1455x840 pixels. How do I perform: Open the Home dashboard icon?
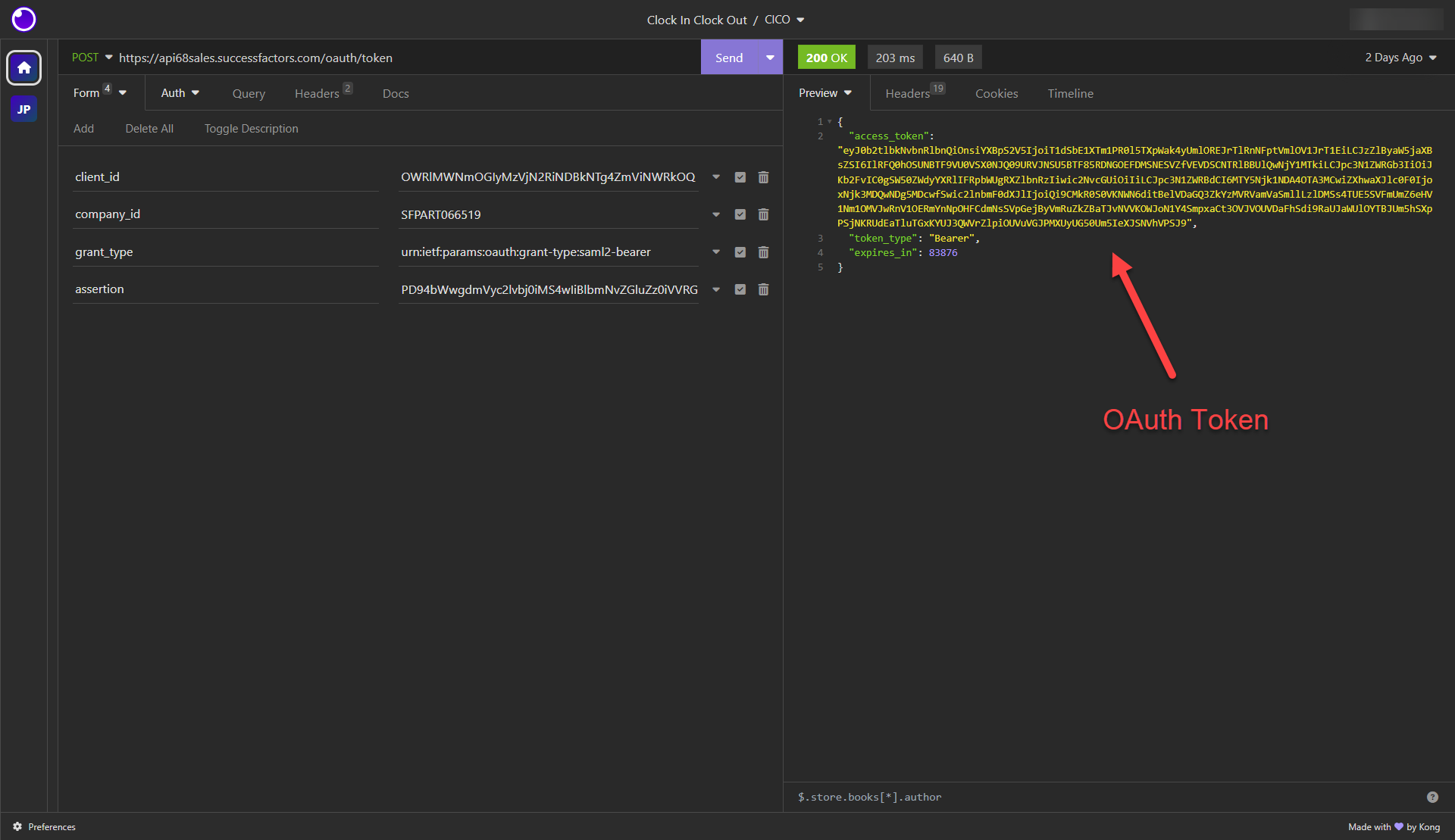(23, 68)
